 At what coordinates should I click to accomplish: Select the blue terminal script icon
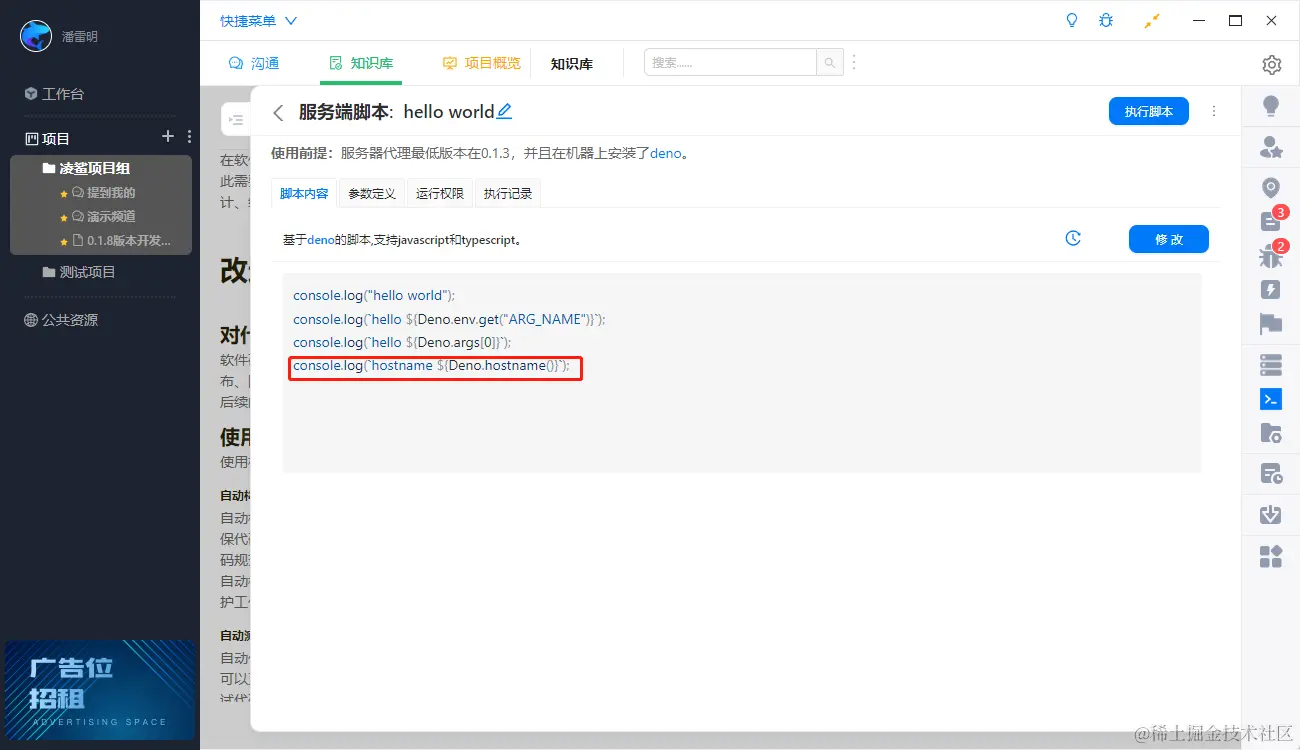pyautogui.click(x=1271, y=399)
